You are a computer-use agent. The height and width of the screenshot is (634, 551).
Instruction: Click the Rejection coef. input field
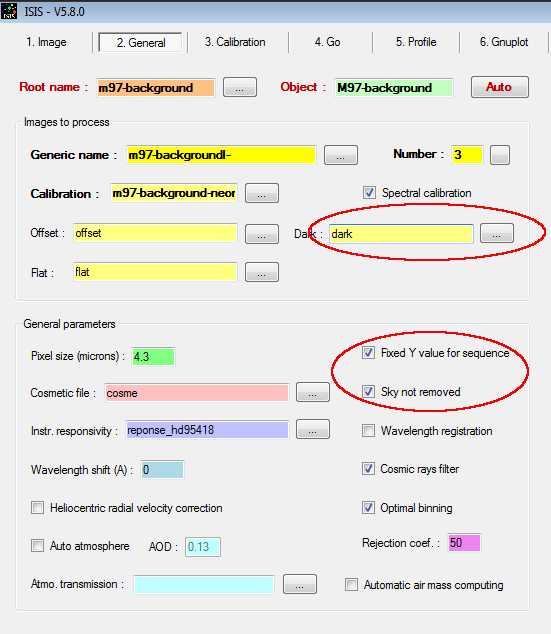point(464,543)
